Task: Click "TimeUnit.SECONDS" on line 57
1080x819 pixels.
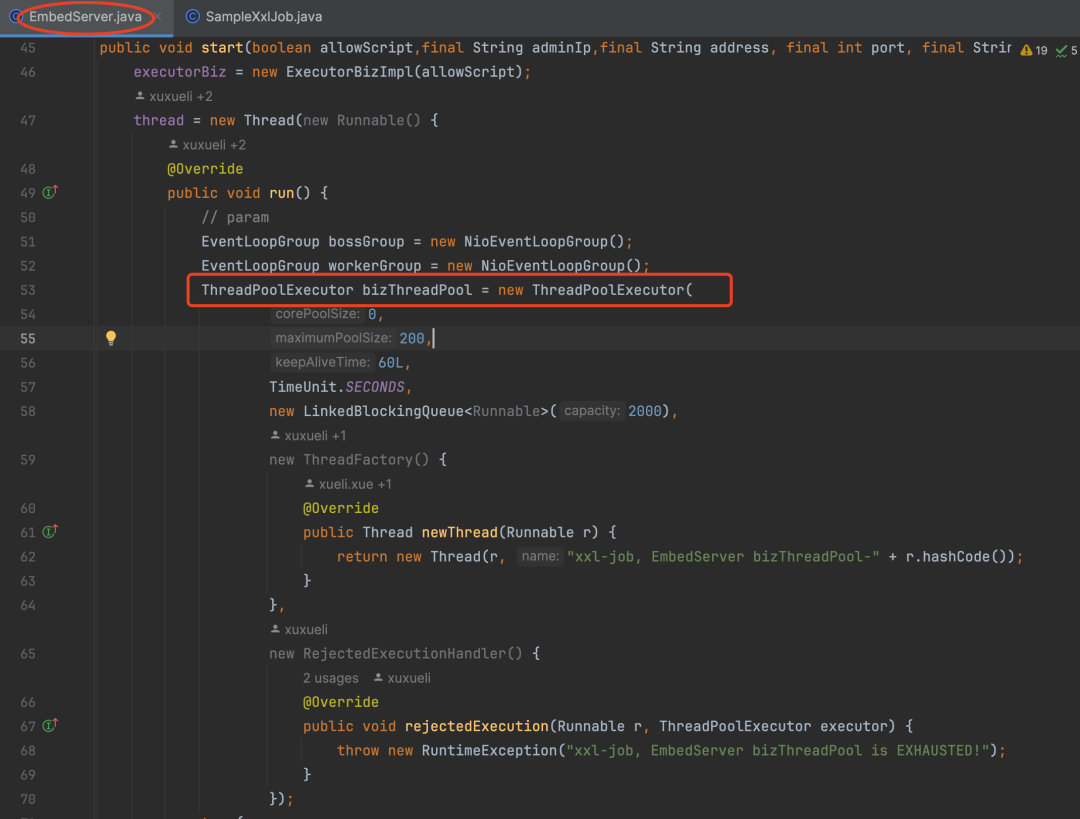Action: click(x=337, y=387)
